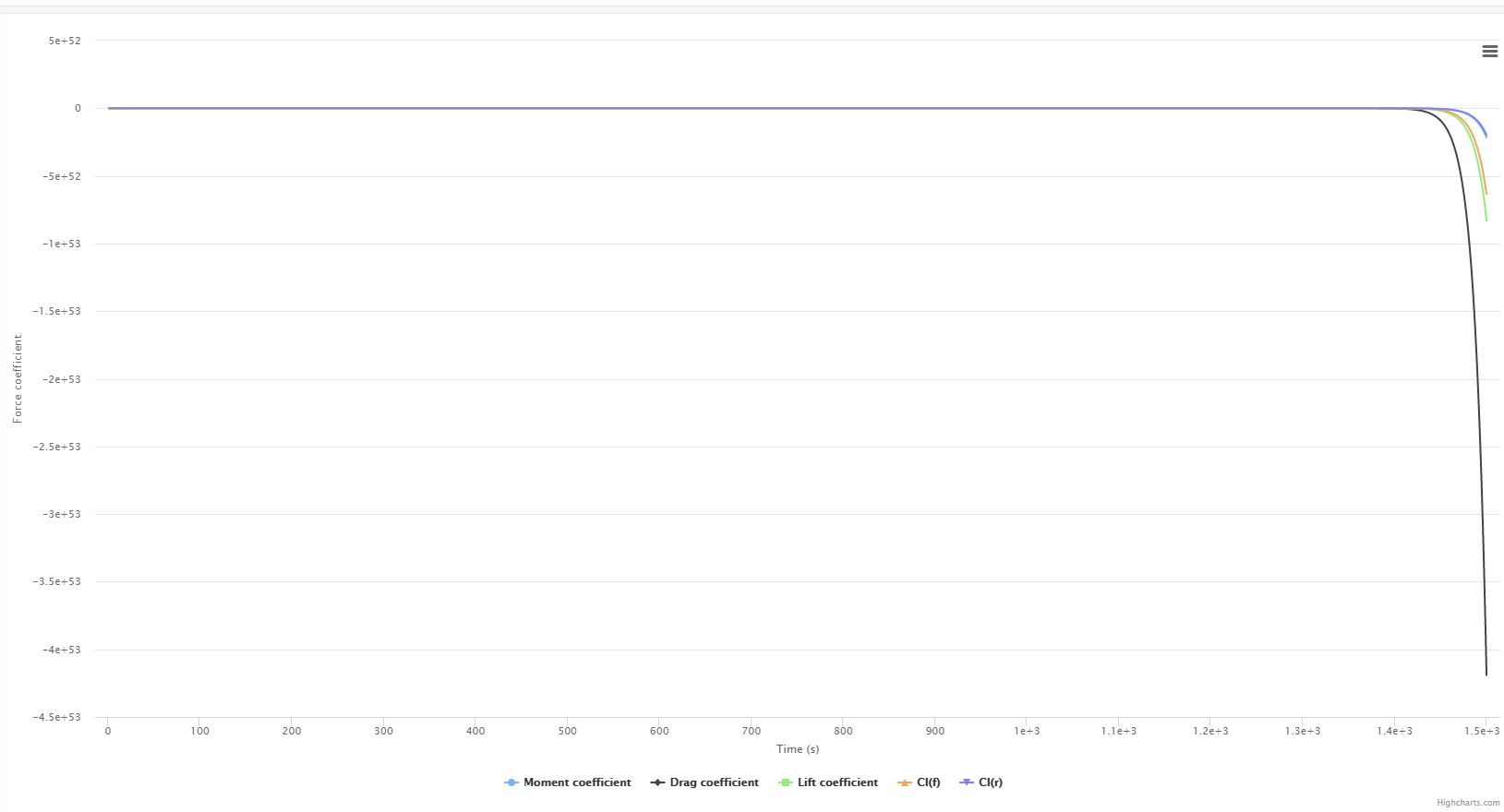The height and width of the screenshot is (812, 1504).
Task: Click the lower end of the green lift curve
Action: (1486, 220)
